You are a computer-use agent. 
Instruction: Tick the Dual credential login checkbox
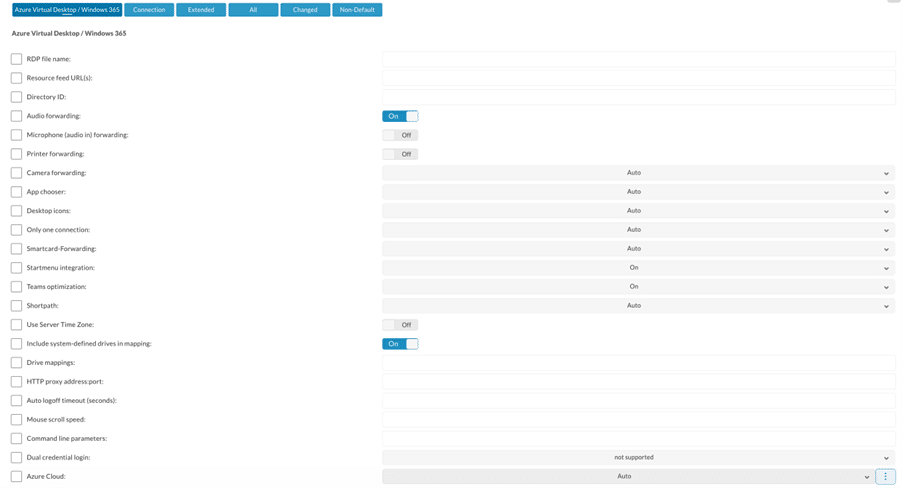(x=16, y=458)
